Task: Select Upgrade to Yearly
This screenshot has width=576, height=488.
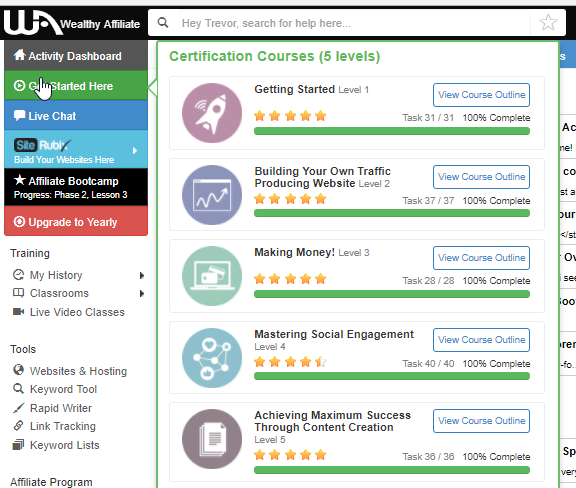Action: click(x=76, y=221)
